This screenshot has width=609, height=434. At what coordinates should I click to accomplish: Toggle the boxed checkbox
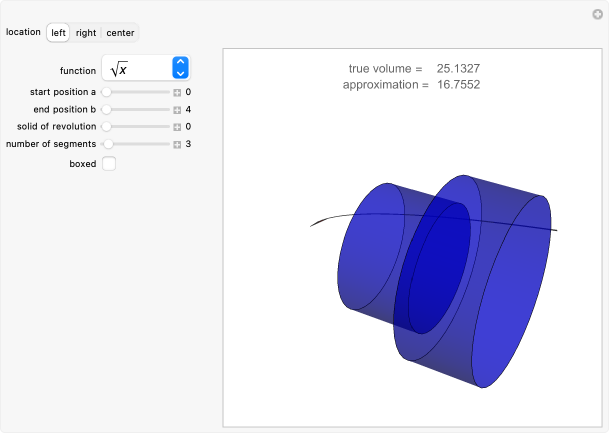(109, 163)
